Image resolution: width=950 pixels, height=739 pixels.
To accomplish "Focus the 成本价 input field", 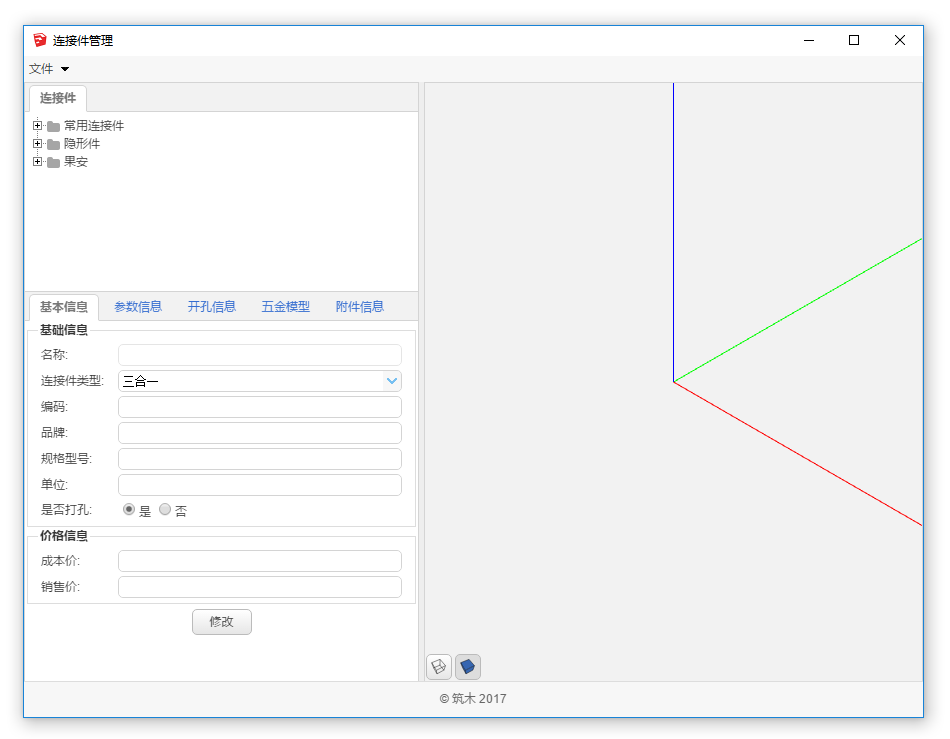I will (x=260, y=561).
